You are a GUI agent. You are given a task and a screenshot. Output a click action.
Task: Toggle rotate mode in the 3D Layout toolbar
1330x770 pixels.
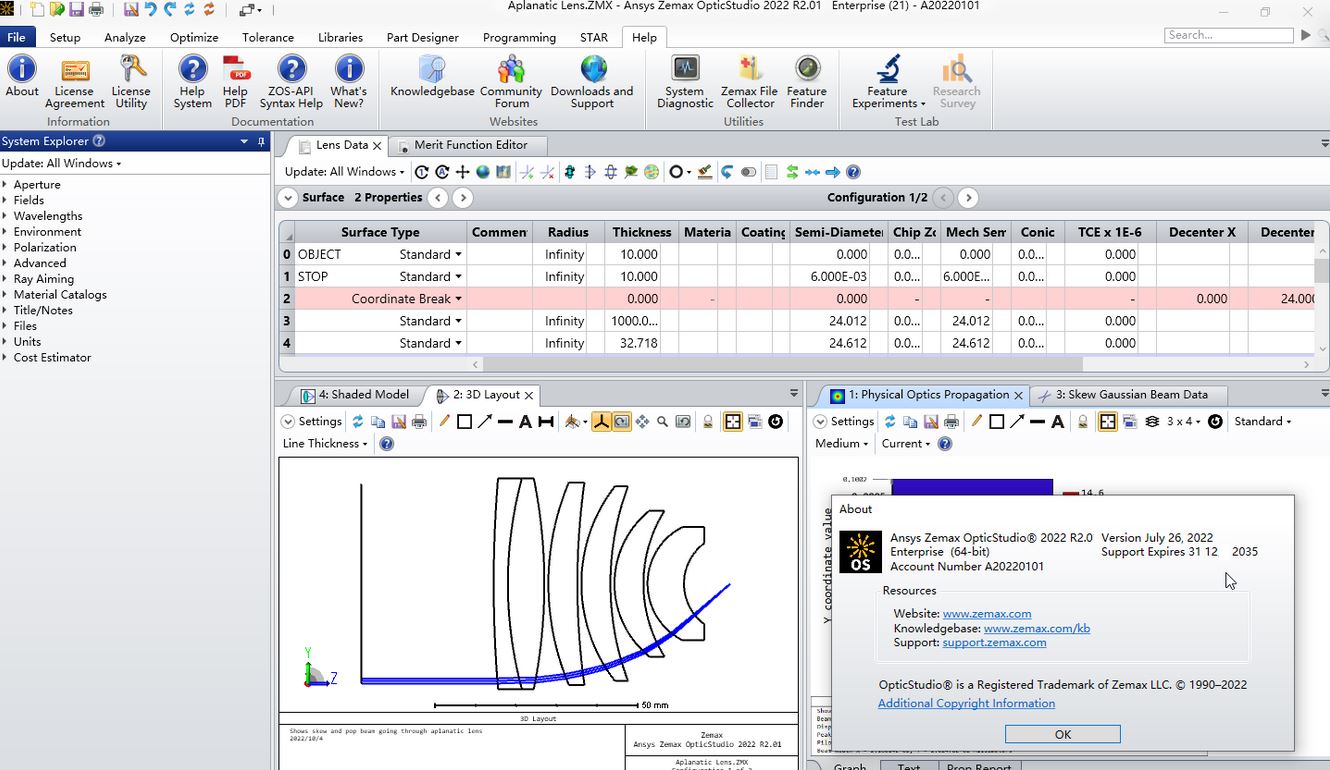621,421
